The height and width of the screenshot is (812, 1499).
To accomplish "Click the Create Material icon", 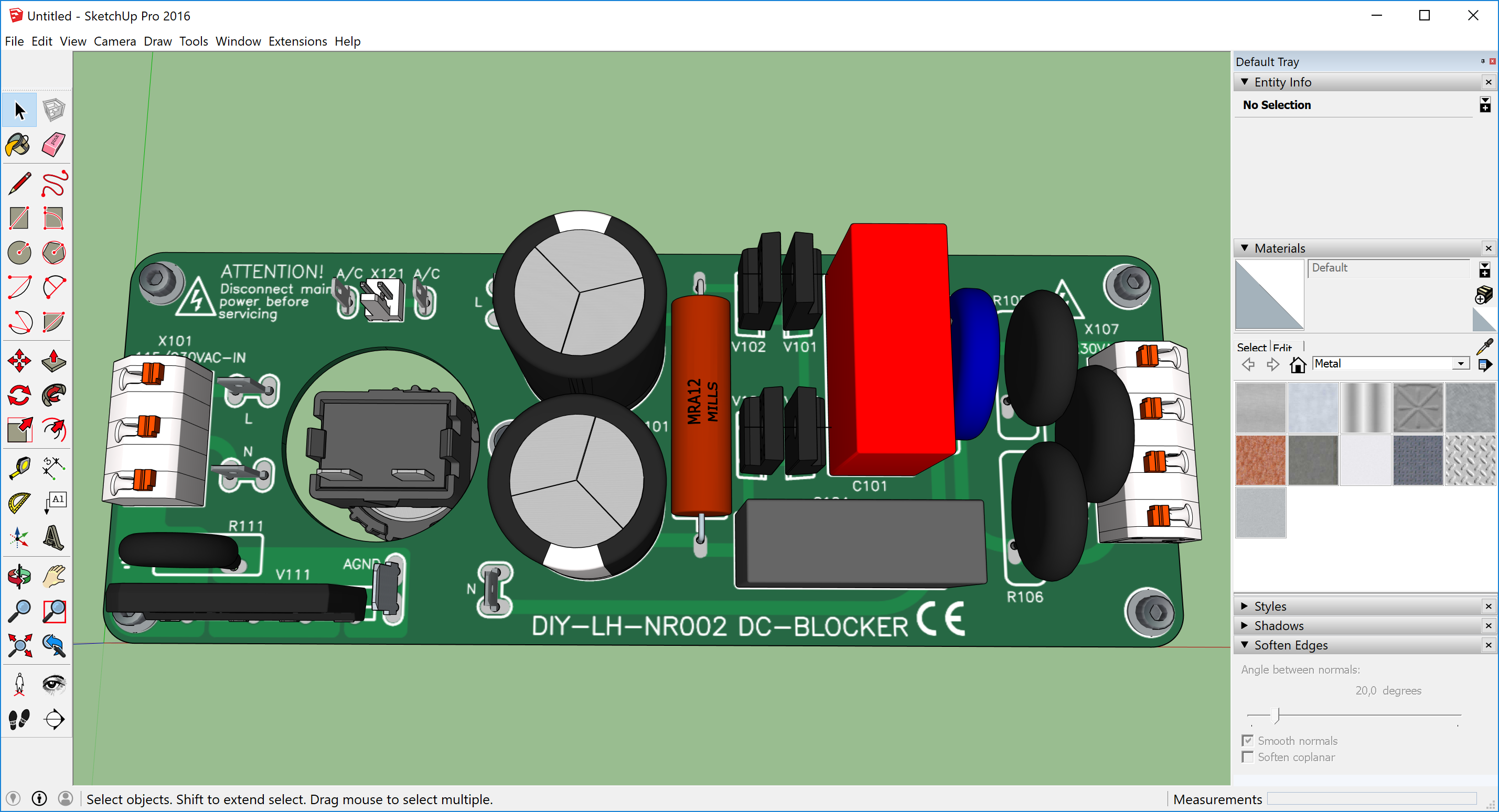I will click(x=1484, y=295).
